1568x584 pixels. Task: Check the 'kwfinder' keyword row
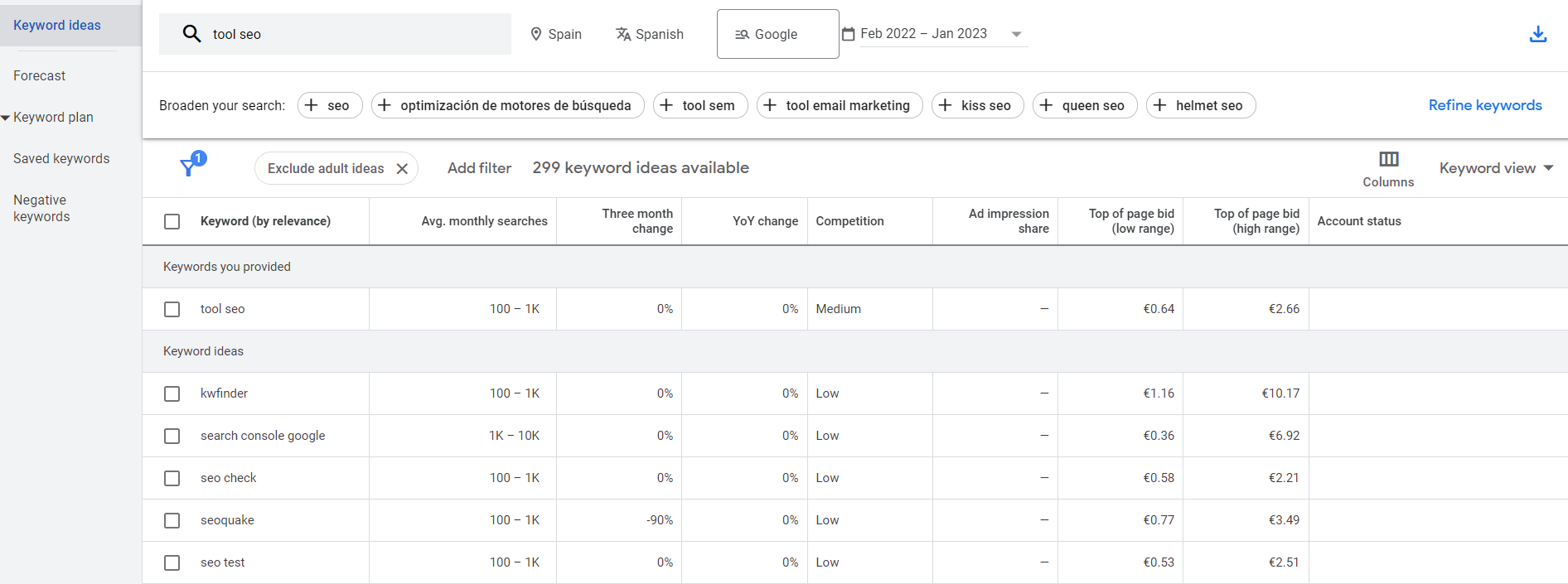click(172, 393)
